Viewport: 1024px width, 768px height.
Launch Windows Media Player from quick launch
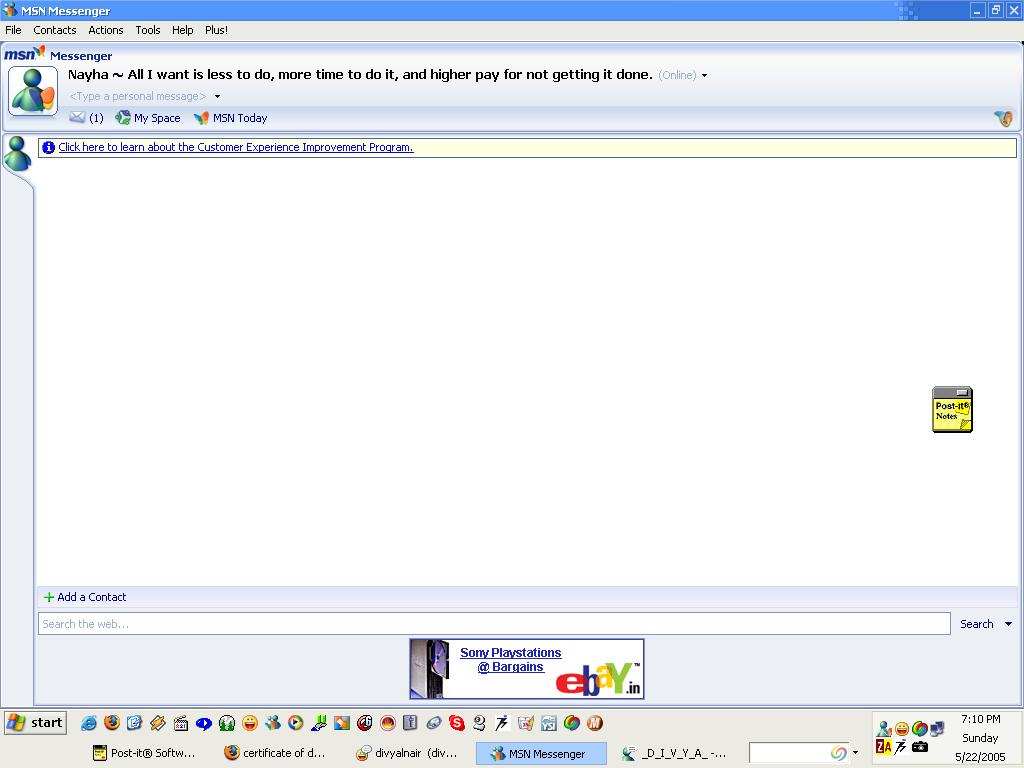coord(295,723)
